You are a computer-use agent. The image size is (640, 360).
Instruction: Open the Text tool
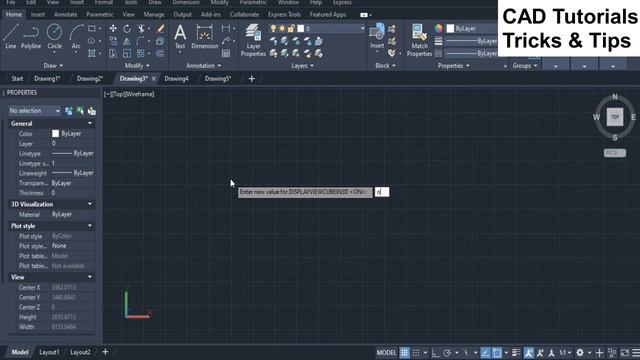coord(180,37)
